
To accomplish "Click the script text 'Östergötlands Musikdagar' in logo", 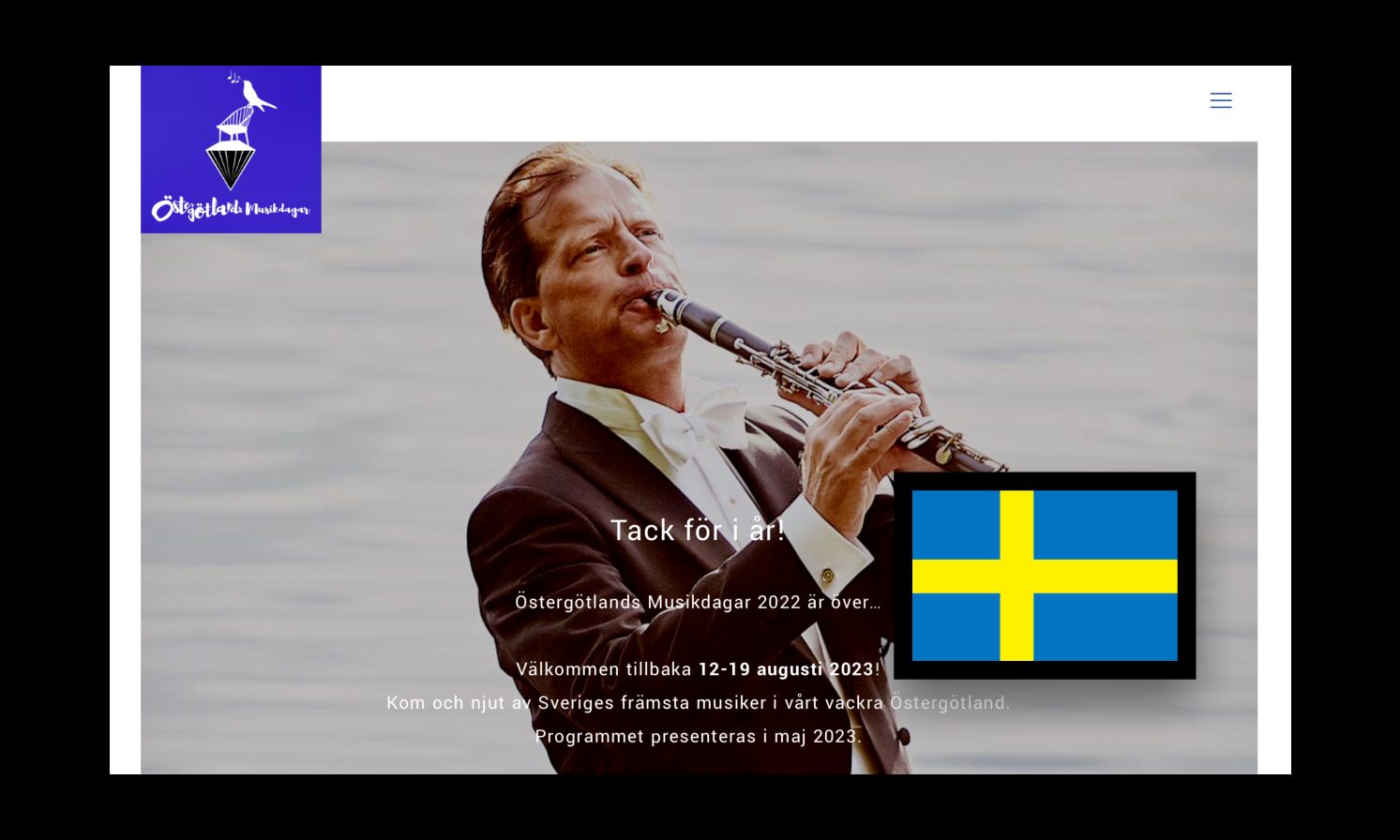I will click(231, 208).
